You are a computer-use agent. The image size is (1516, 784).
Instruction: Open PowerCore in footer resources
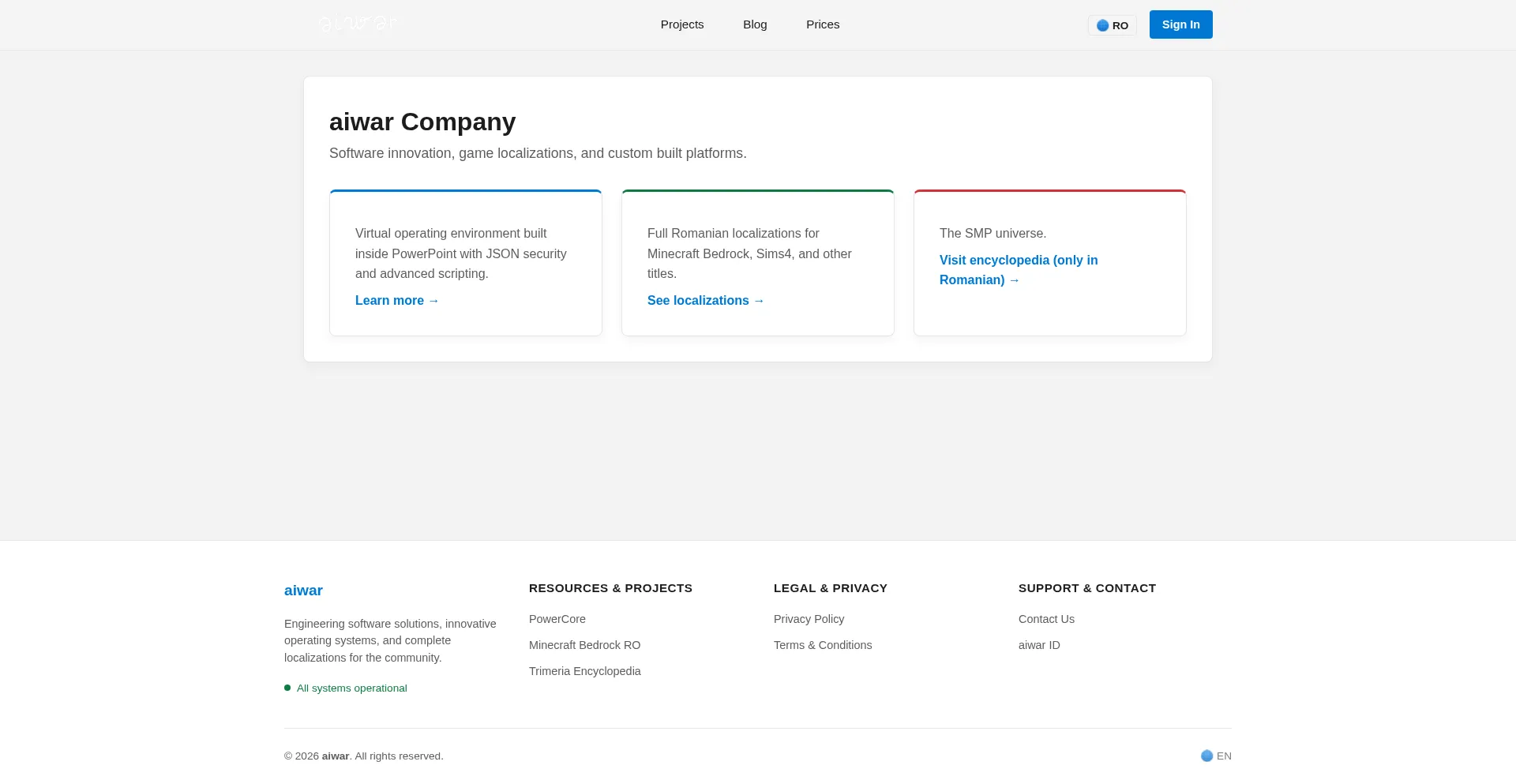pyautogui.click(x=557, y=619)
